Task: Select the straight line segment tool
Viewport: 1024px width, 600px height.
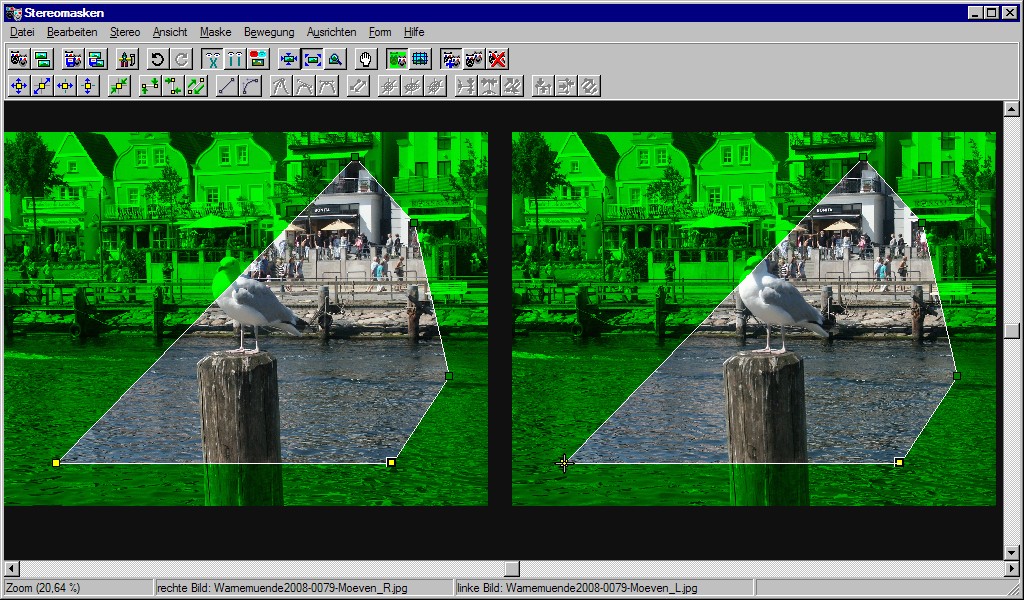Action: point(227,86)
